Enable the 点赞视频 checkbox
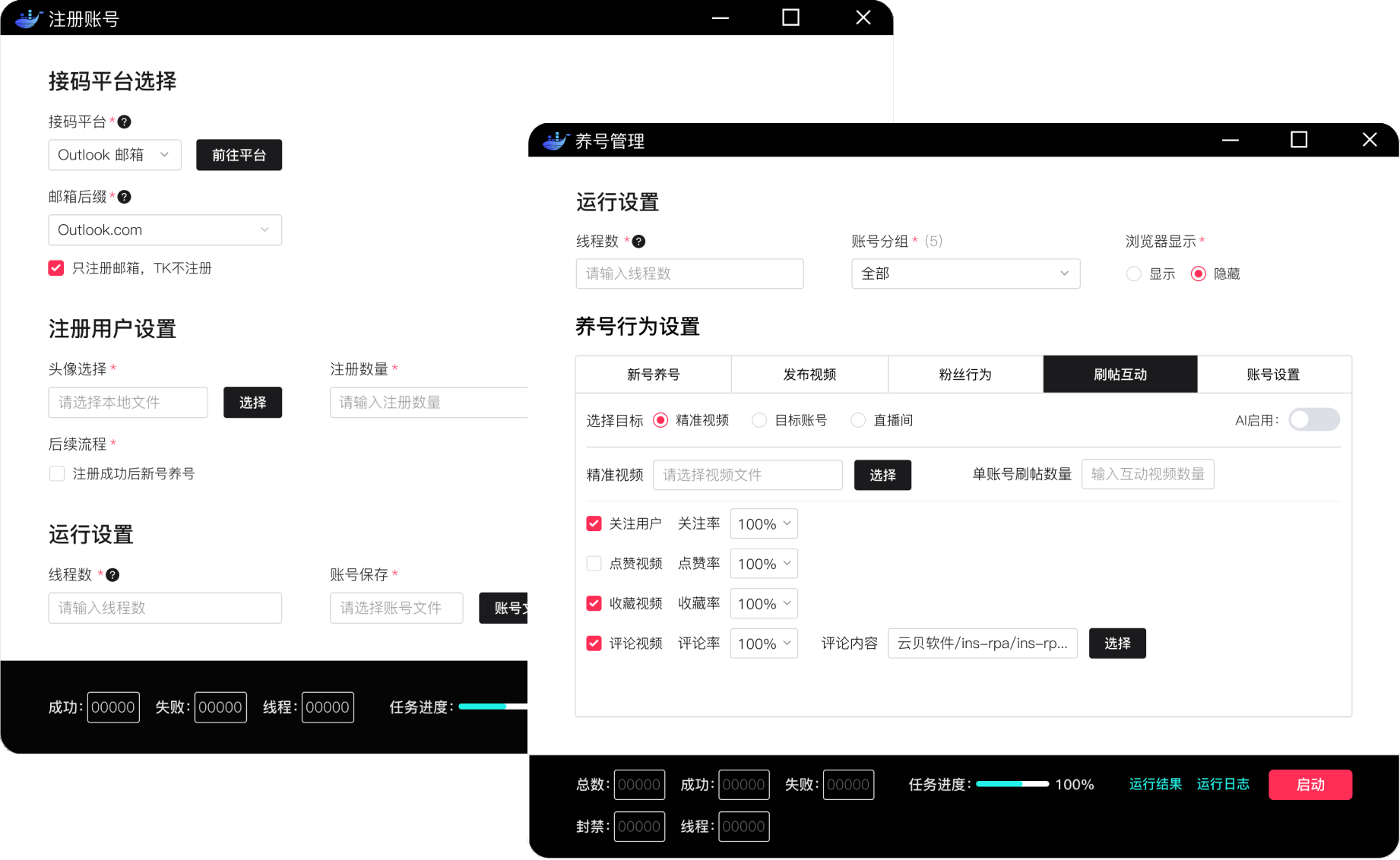This screenshot has width=1400, height=860. [594, 564]
